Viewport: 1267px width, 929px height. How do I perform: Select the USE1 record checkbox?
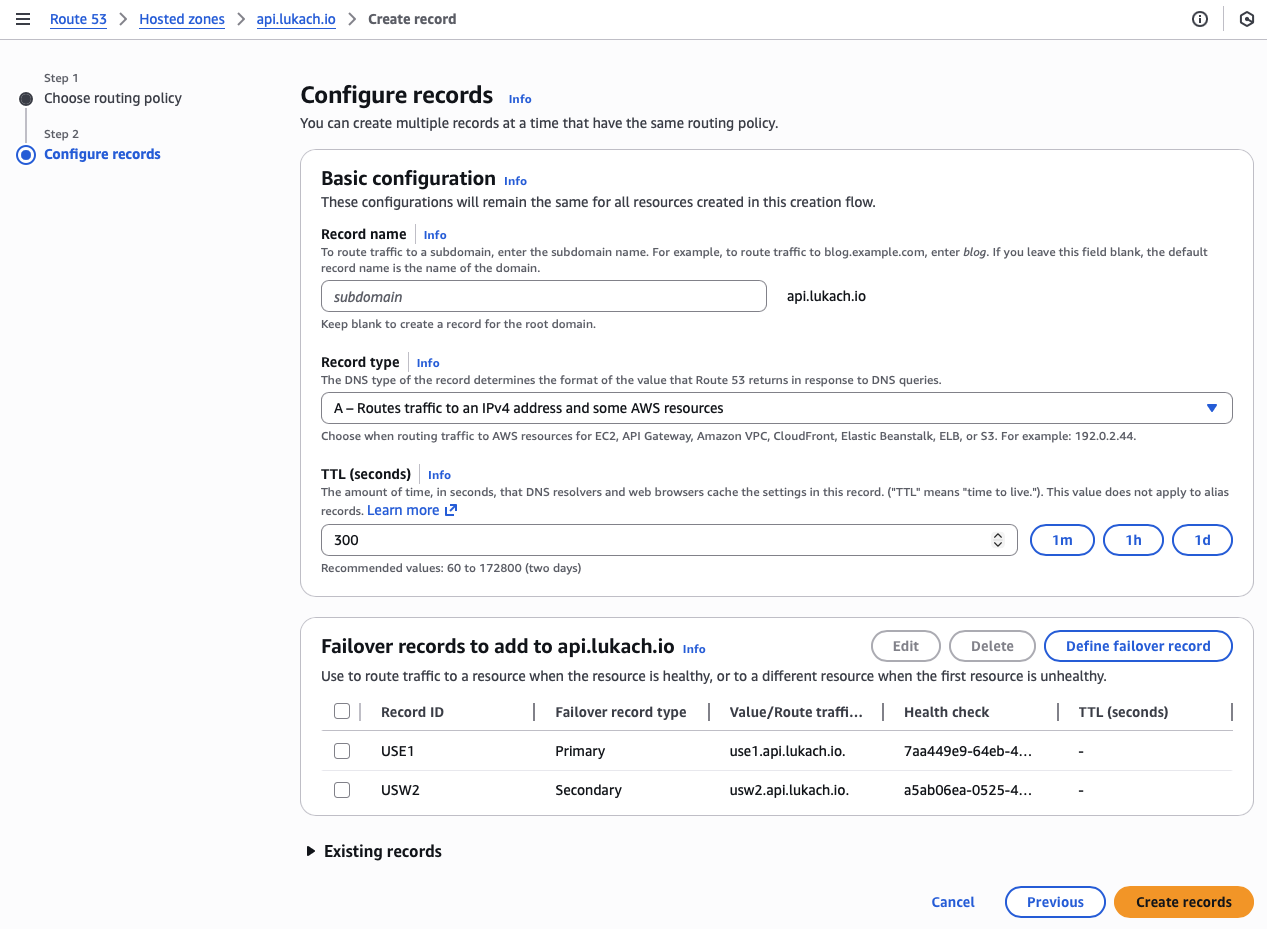(342, 751)
